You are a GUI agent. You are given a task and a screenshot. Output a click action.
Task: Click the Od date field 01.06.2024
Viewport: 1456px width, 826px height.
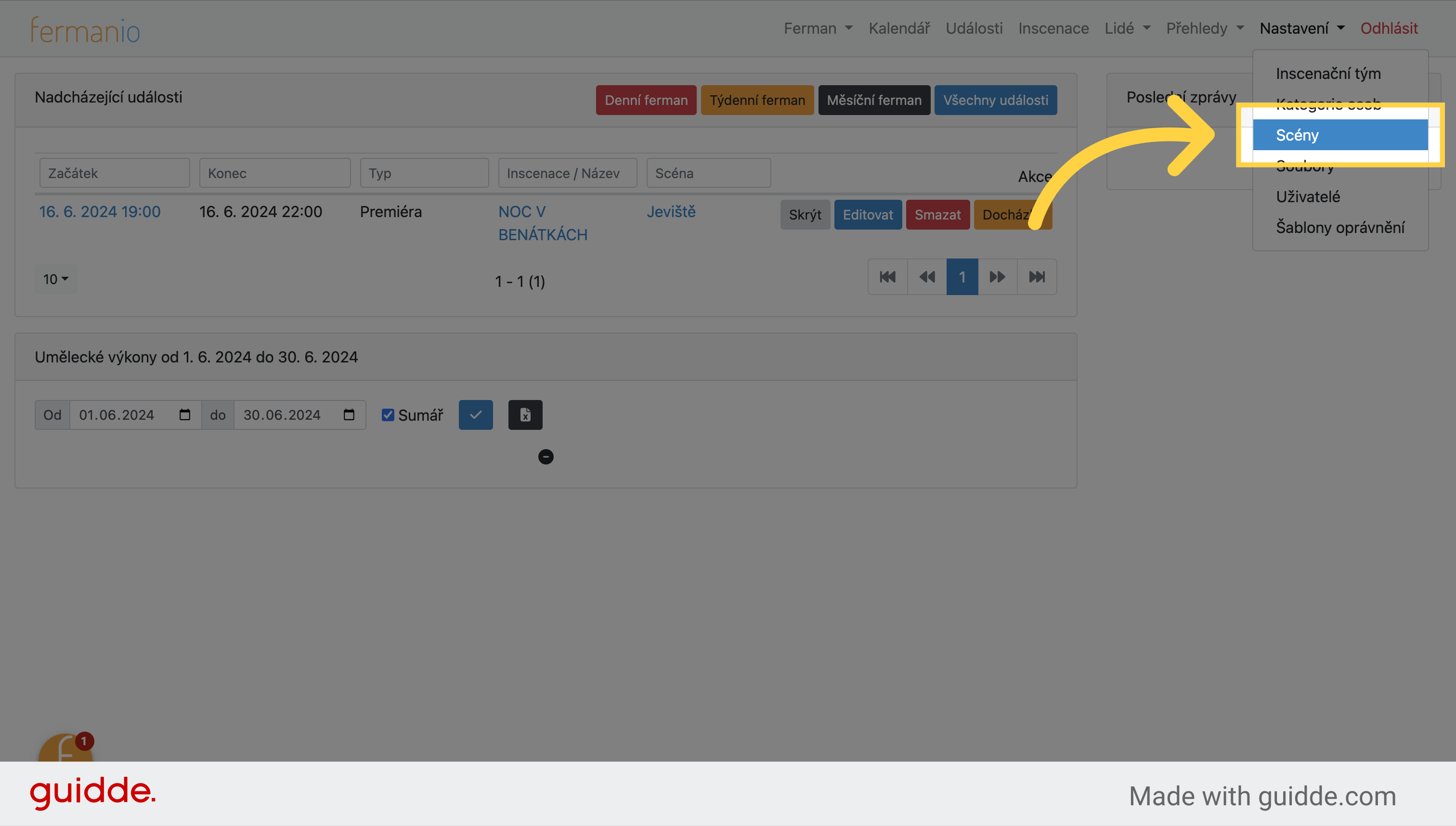135,415
